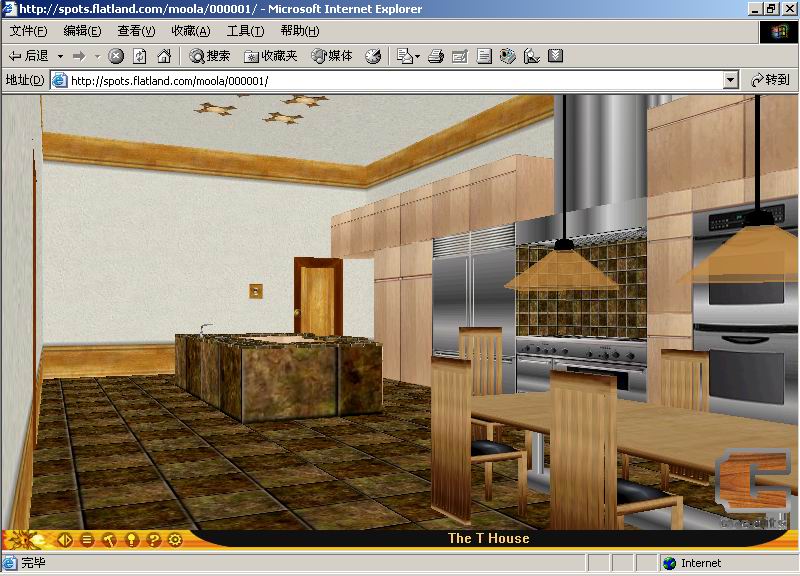Click the light bulb icon in bottom bar
Viewport: 800px width, 576px height.
[132, 539]
